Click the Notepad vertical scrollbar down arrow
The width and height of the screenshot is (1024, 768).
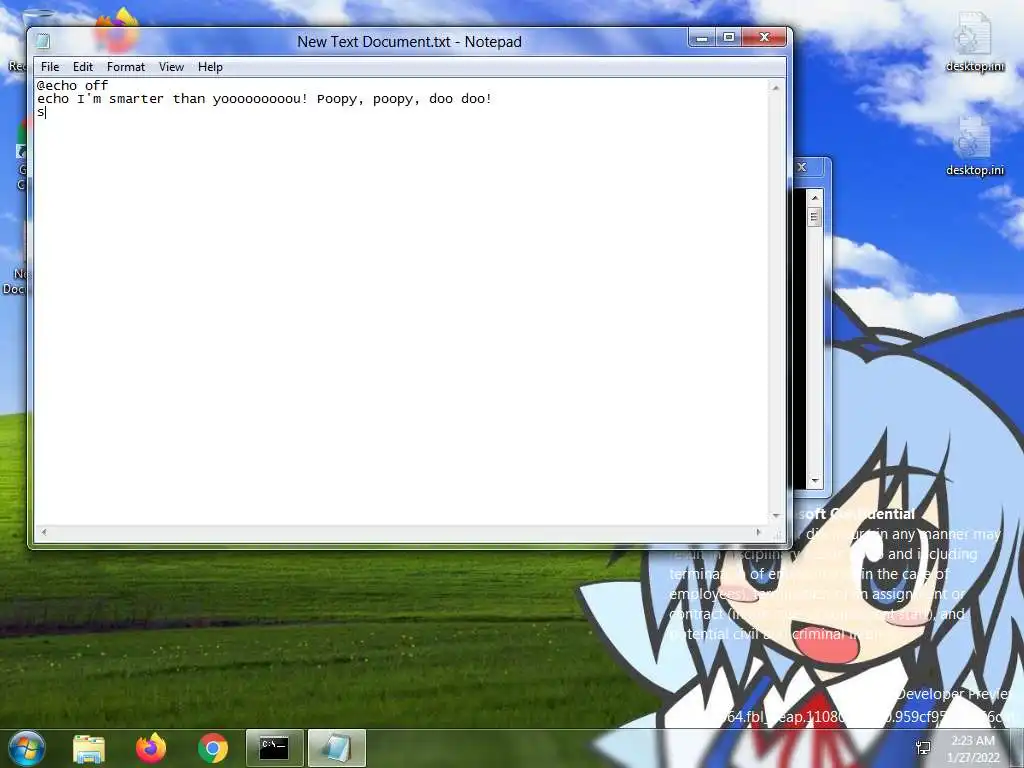pyautogui.click(x=776, y=516)
